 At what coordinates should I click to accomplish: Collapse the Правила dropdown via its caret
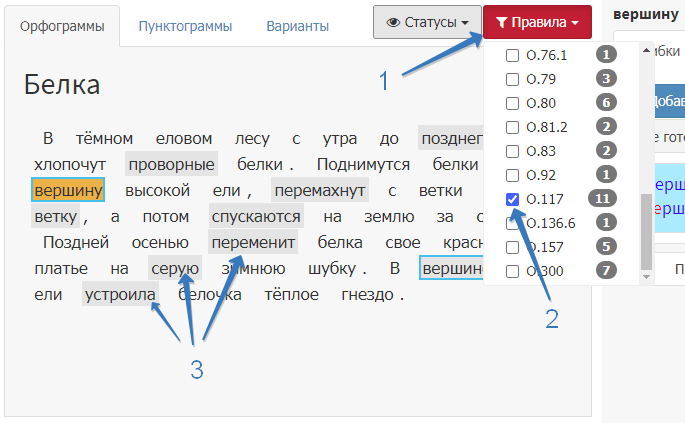[x=577, y=22]
